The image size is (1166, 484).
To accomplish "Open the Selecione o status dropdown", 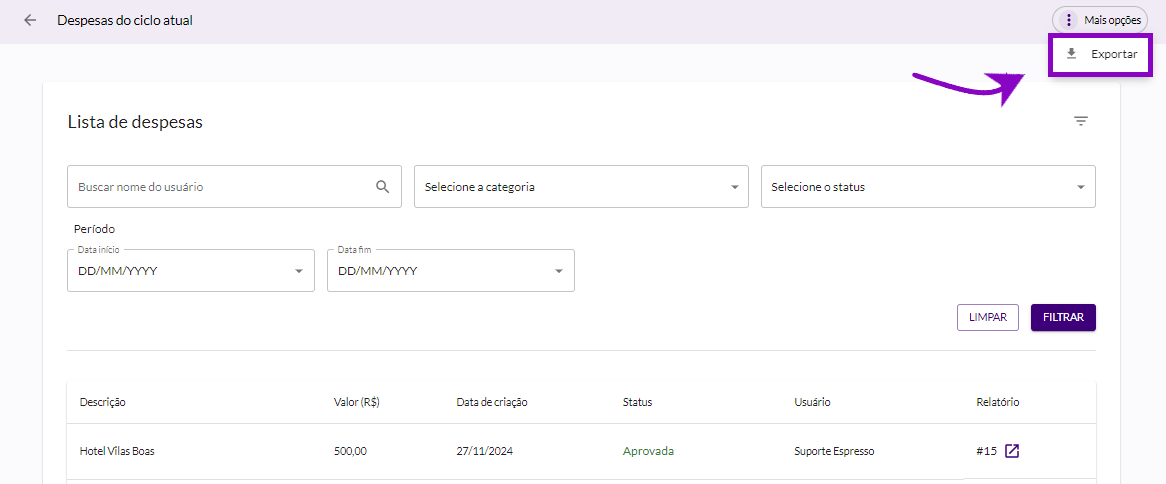I will click(x=928, y=187).
